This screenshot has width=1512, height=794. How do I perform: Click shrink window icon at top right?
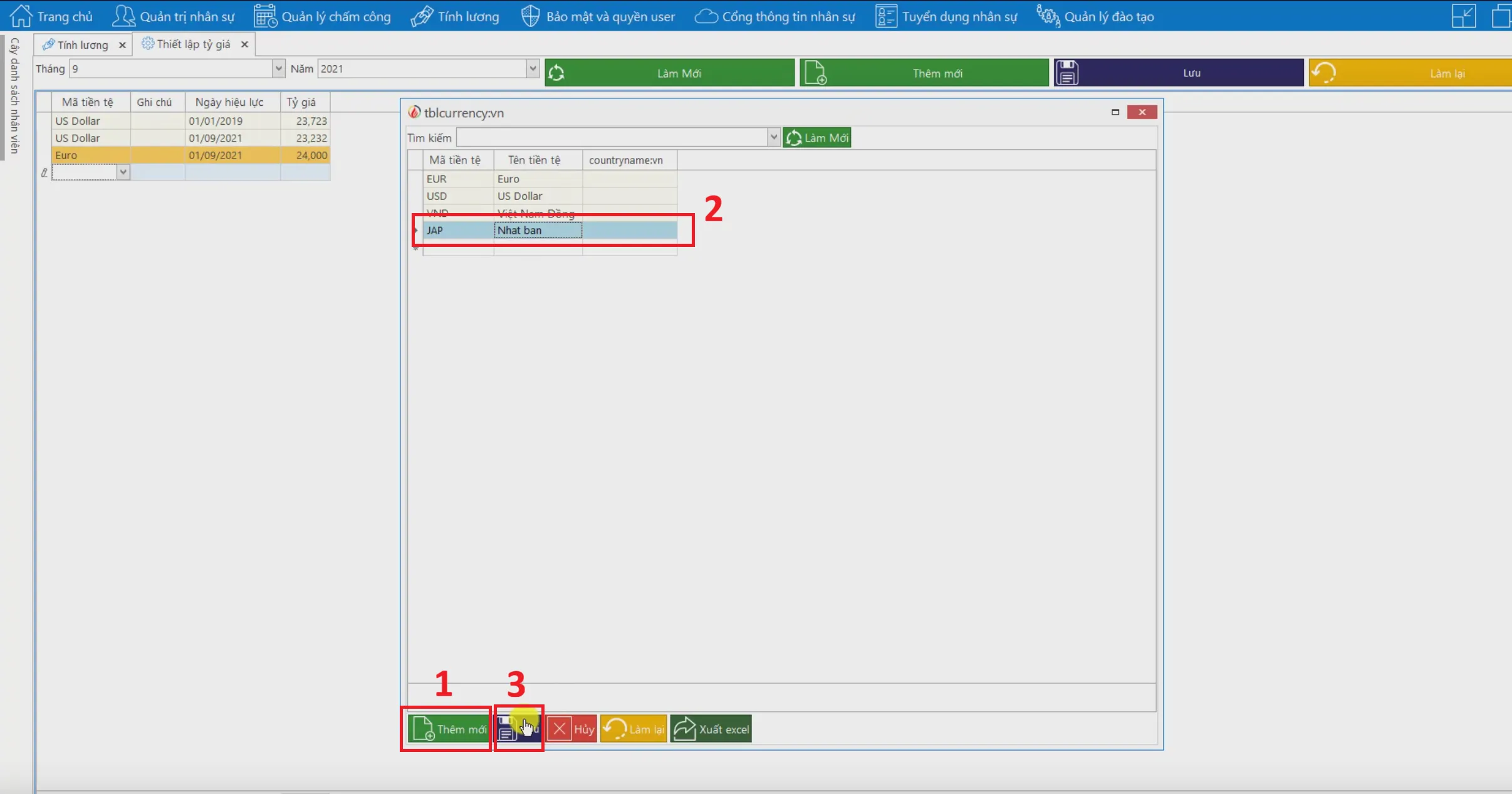click(1464, 16)
